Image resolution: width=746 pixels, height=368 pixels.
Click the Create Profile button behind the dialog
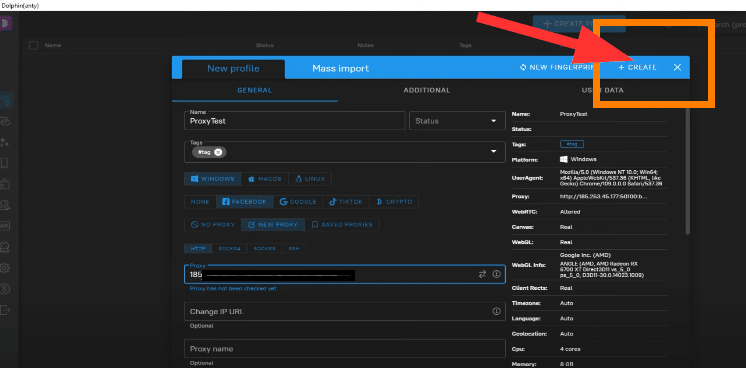tap(579, 24)
